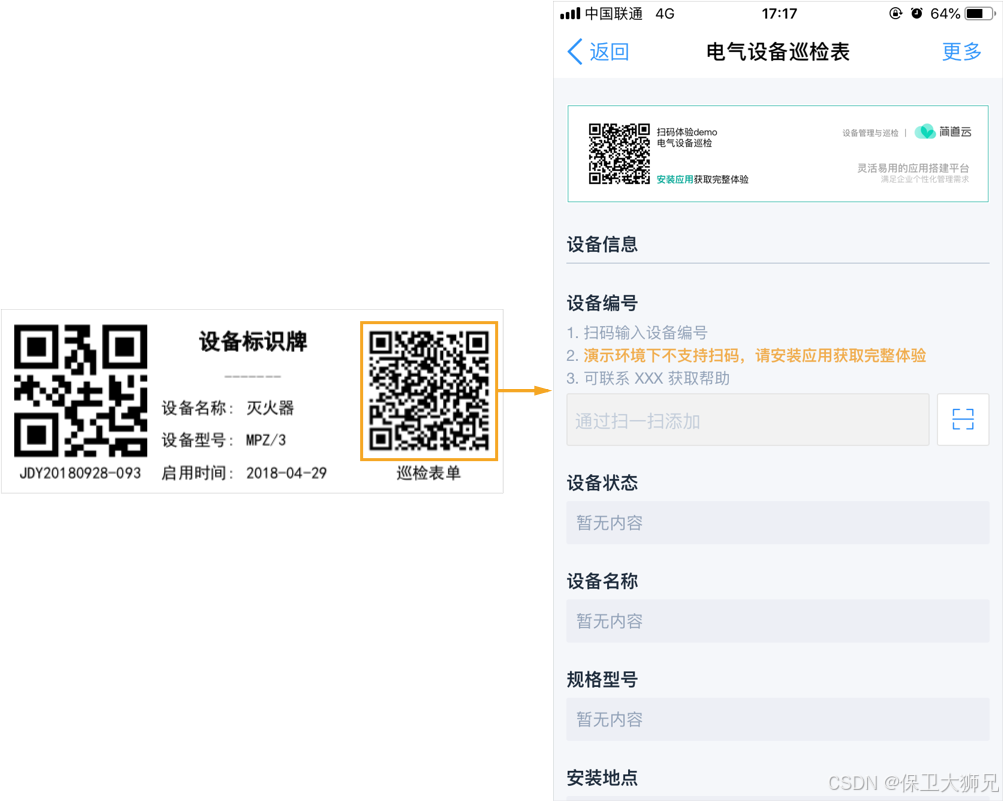Click the 扫码体验demo banner text
The image size is (1003, 801).
tap(687, 132)
